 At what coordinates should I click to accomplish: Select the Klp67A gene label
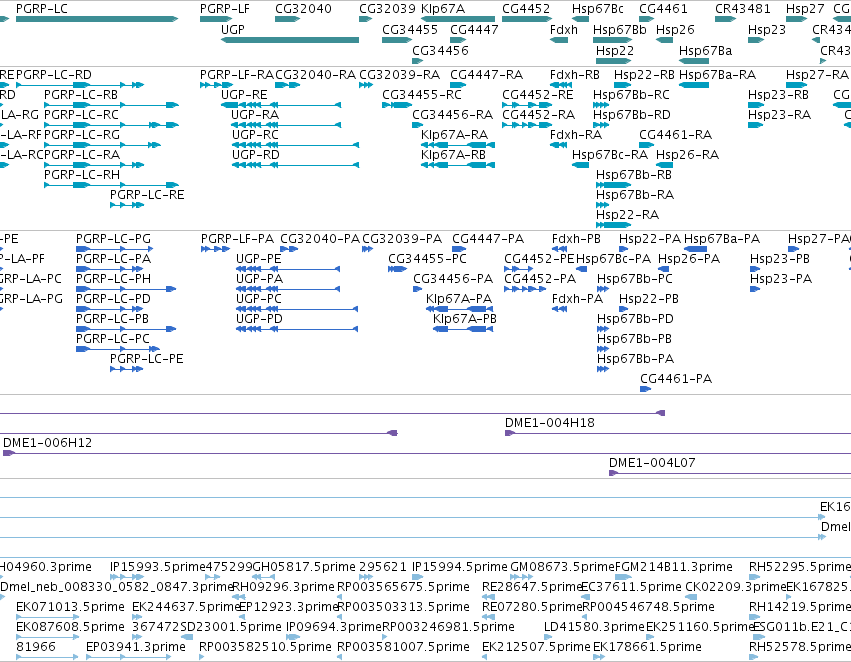pos(443,9)
